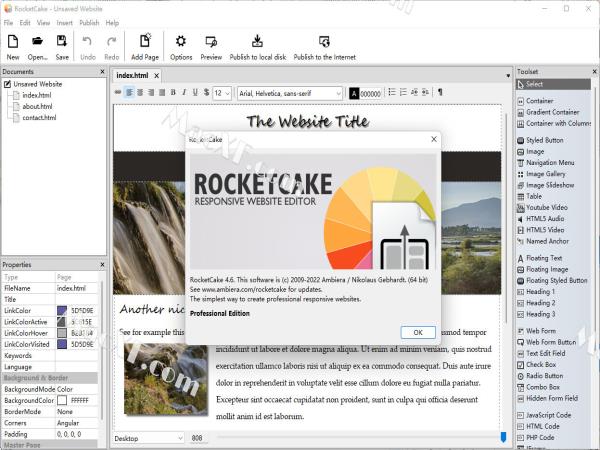The height and width of the screenshot is (450, 600).
Task: Toggle underline formatting
Action: (195, 93)
